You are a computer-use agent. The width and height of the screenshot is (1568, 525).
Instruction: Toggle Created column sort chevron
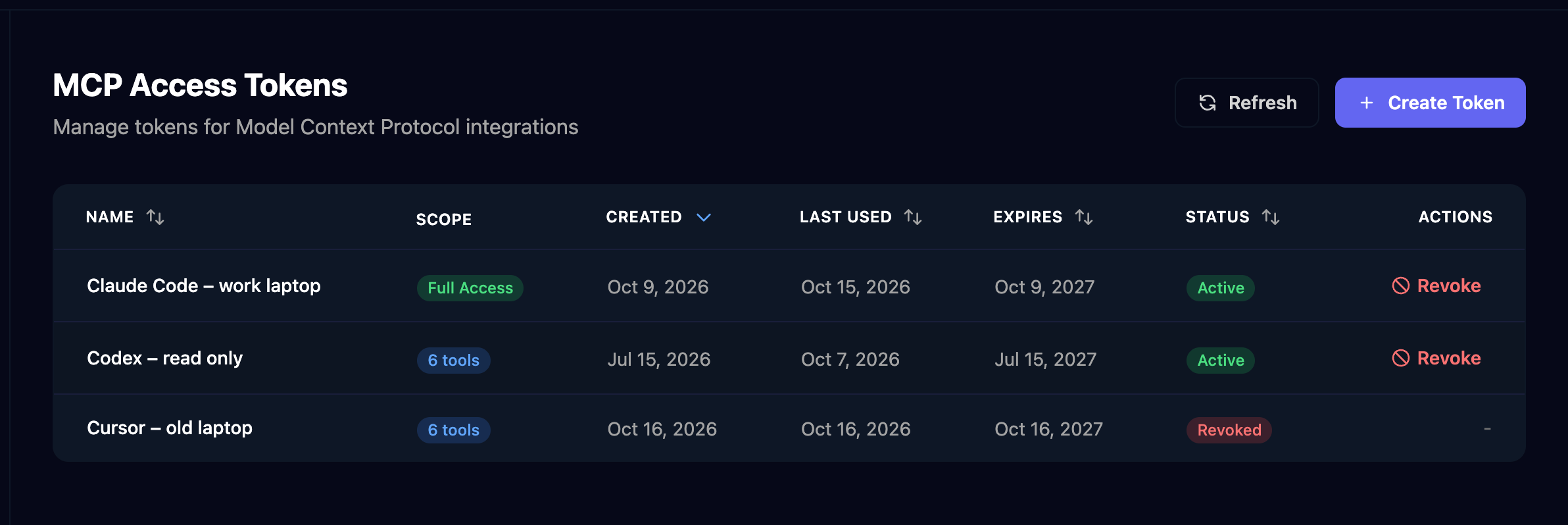point(704,217)
